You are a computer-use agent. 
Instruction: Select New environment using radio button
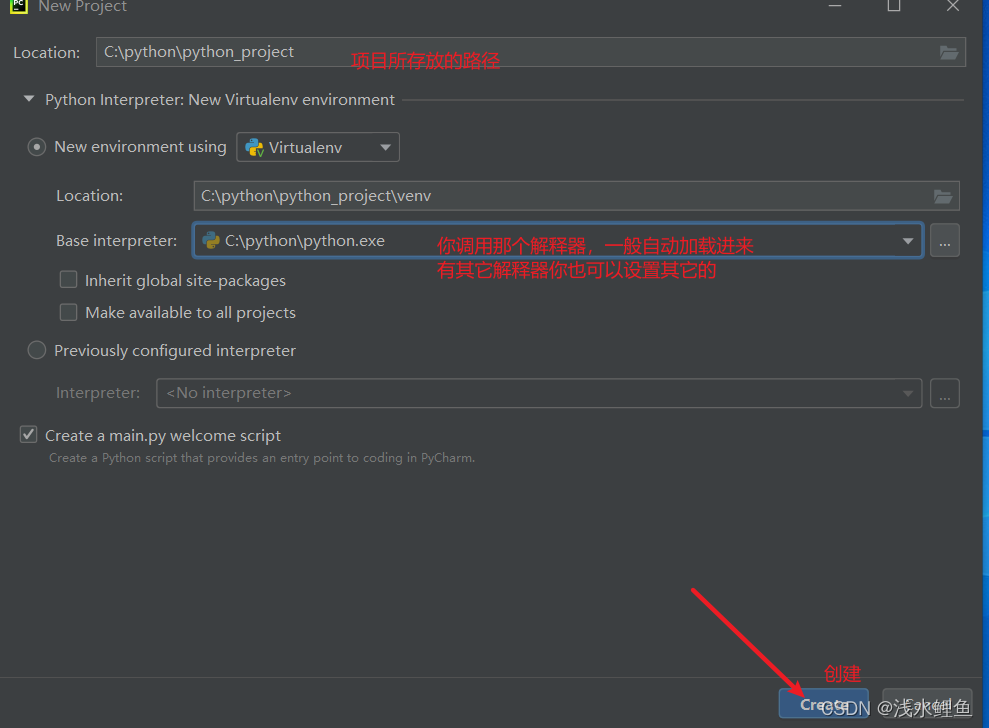click(37, 147)
